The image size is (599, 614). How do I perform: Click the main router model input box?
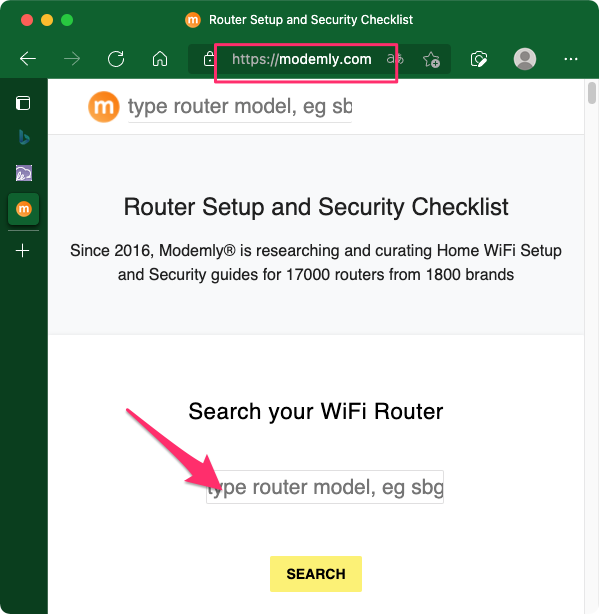(x=325, y=487)
